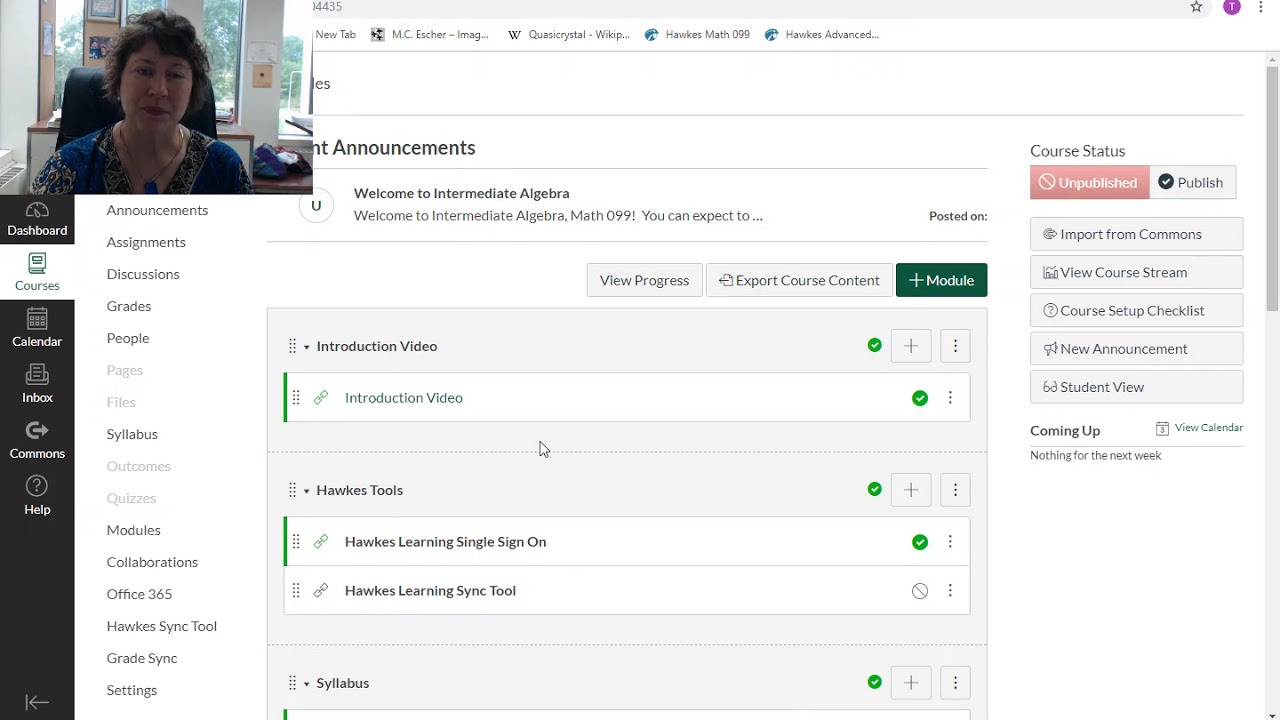
Task: Click Export Course Content button
Action: pos(799,280)
